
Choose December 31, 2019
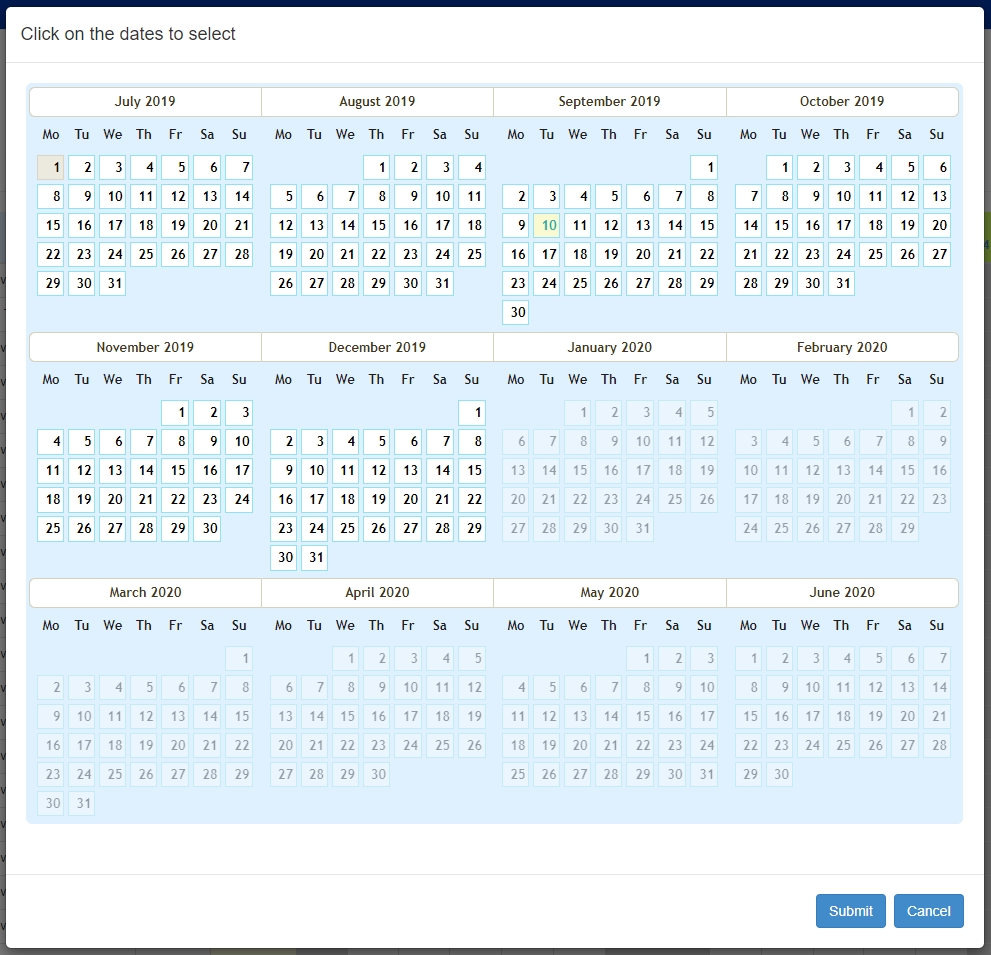point(314,557)
